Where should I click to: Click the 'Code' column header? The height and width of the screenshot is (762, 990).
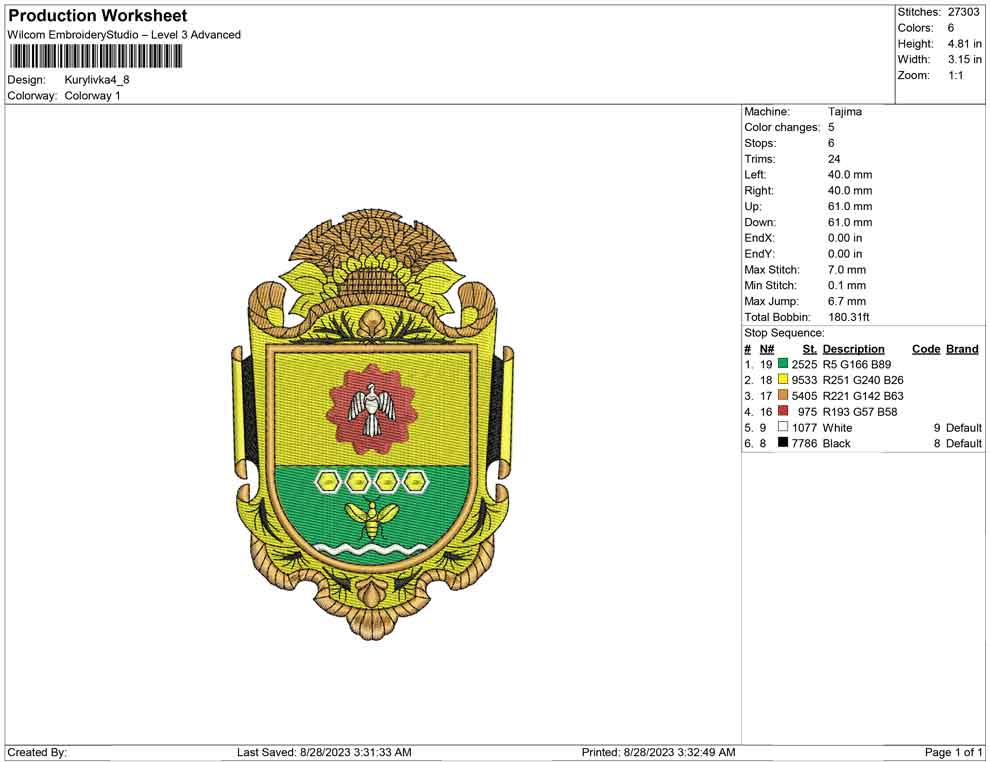[926, 349]
